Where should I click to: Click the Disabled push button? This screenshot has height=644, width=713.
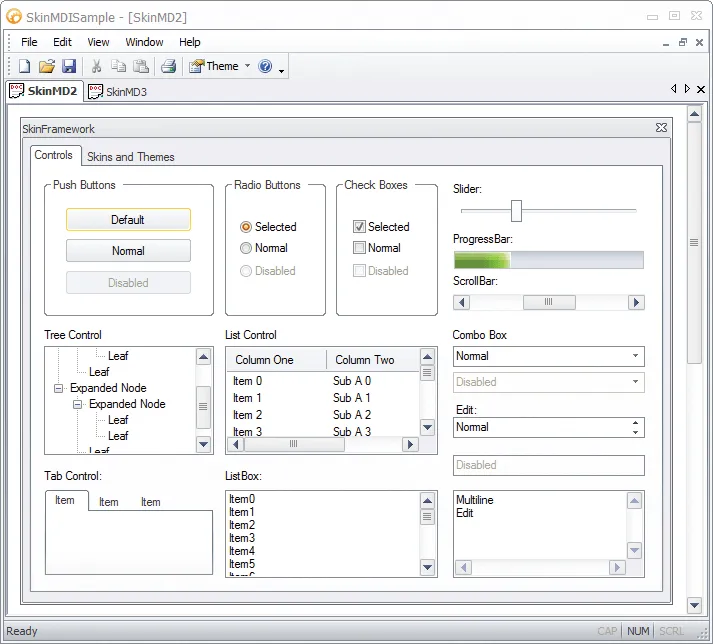[128, 282]
